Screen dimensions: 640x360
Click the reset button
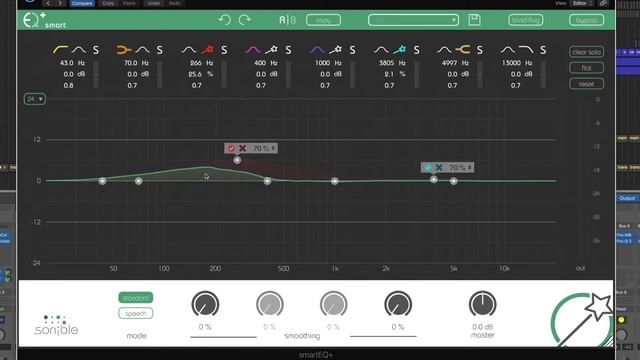tap(587, 84)
